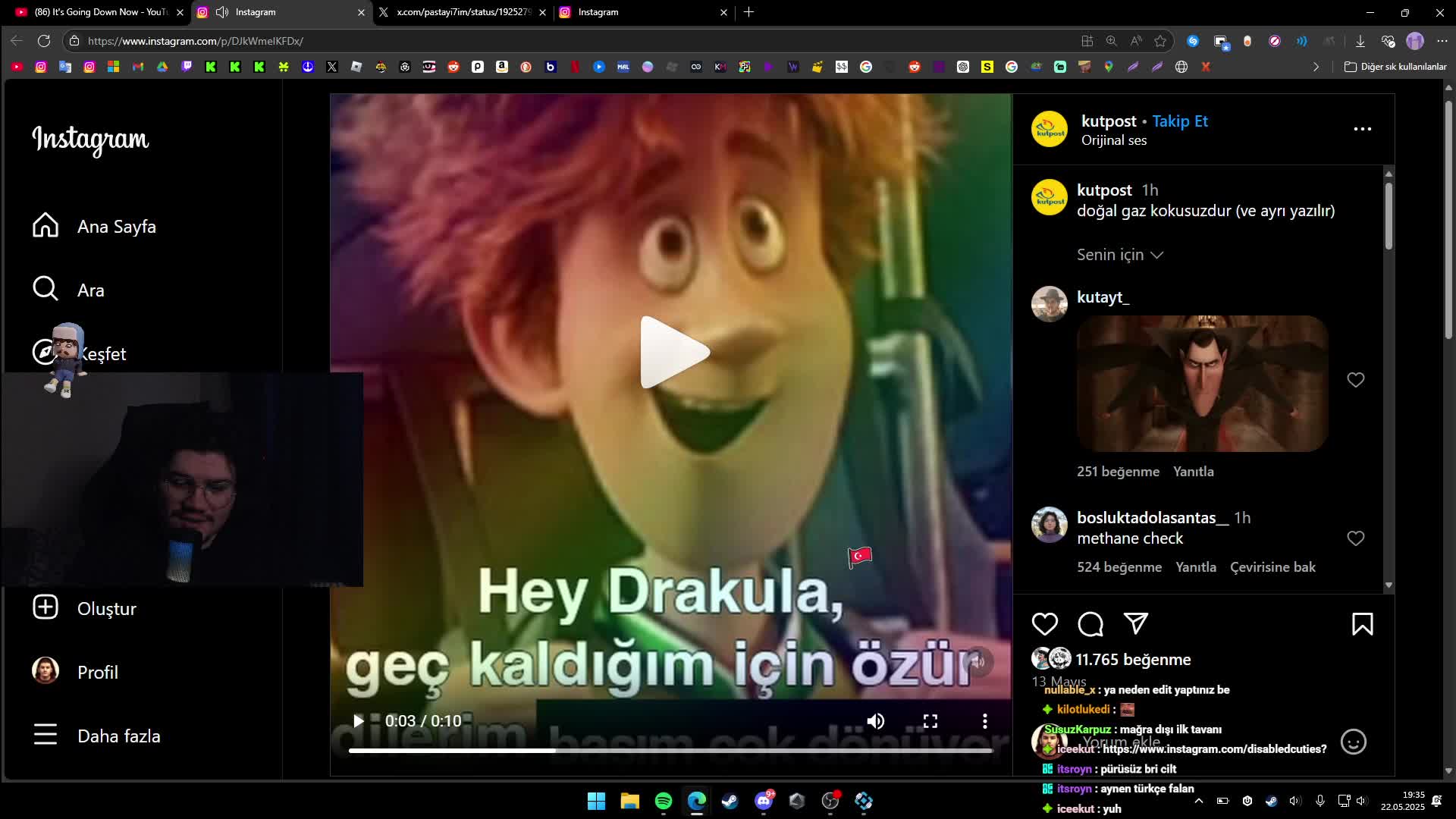Reply to bosluktadolasantas__'s comment via Yanıtla

click(1196, 567)
